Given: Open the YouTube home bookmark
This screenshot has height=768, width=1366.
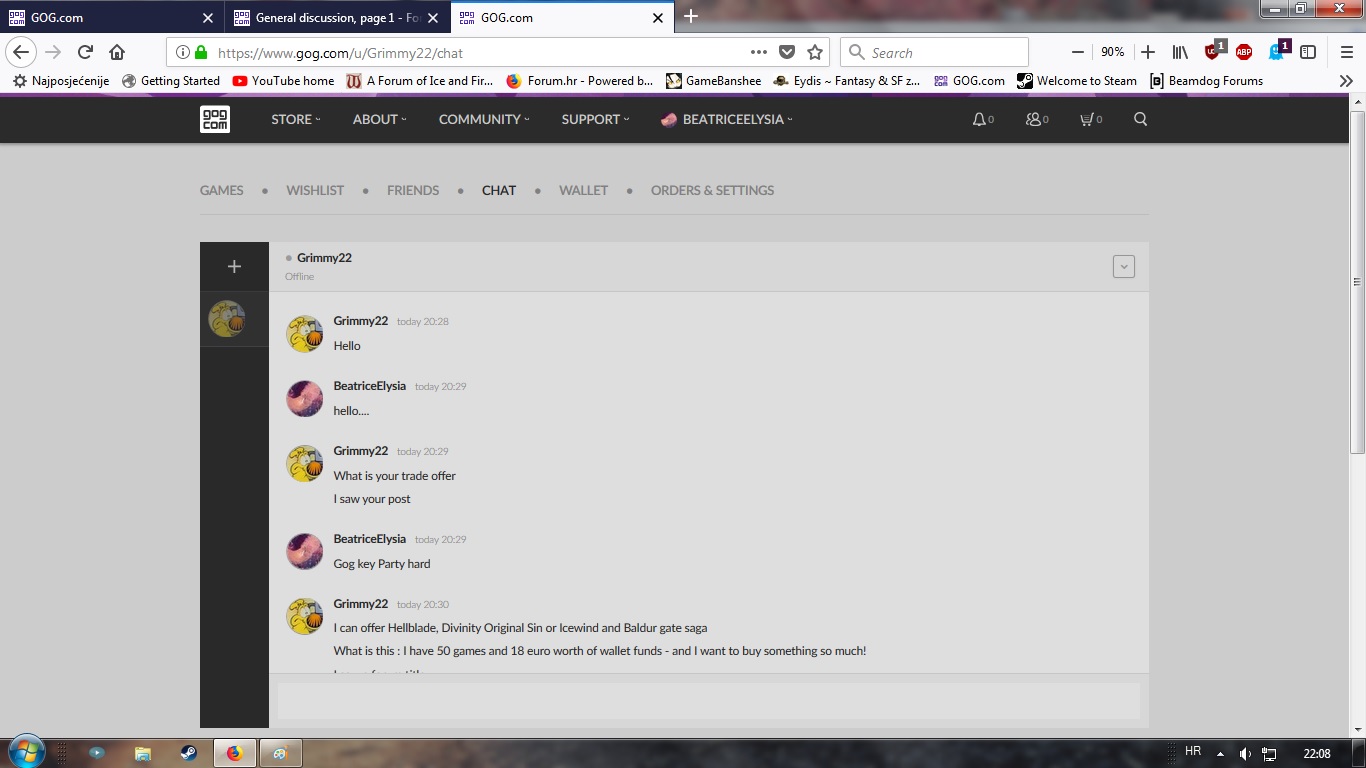Looking at the screenshot, I should 283,81.
